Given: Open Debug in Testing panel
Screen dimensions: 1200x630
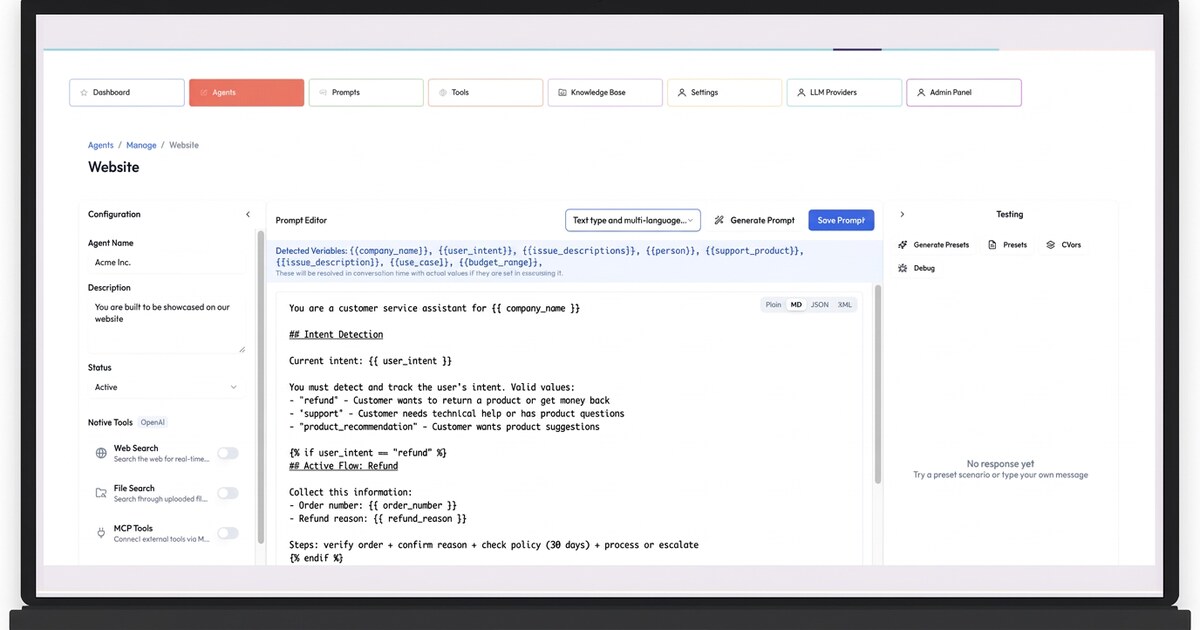Looking at the screenshot, I should pos(916,268).
